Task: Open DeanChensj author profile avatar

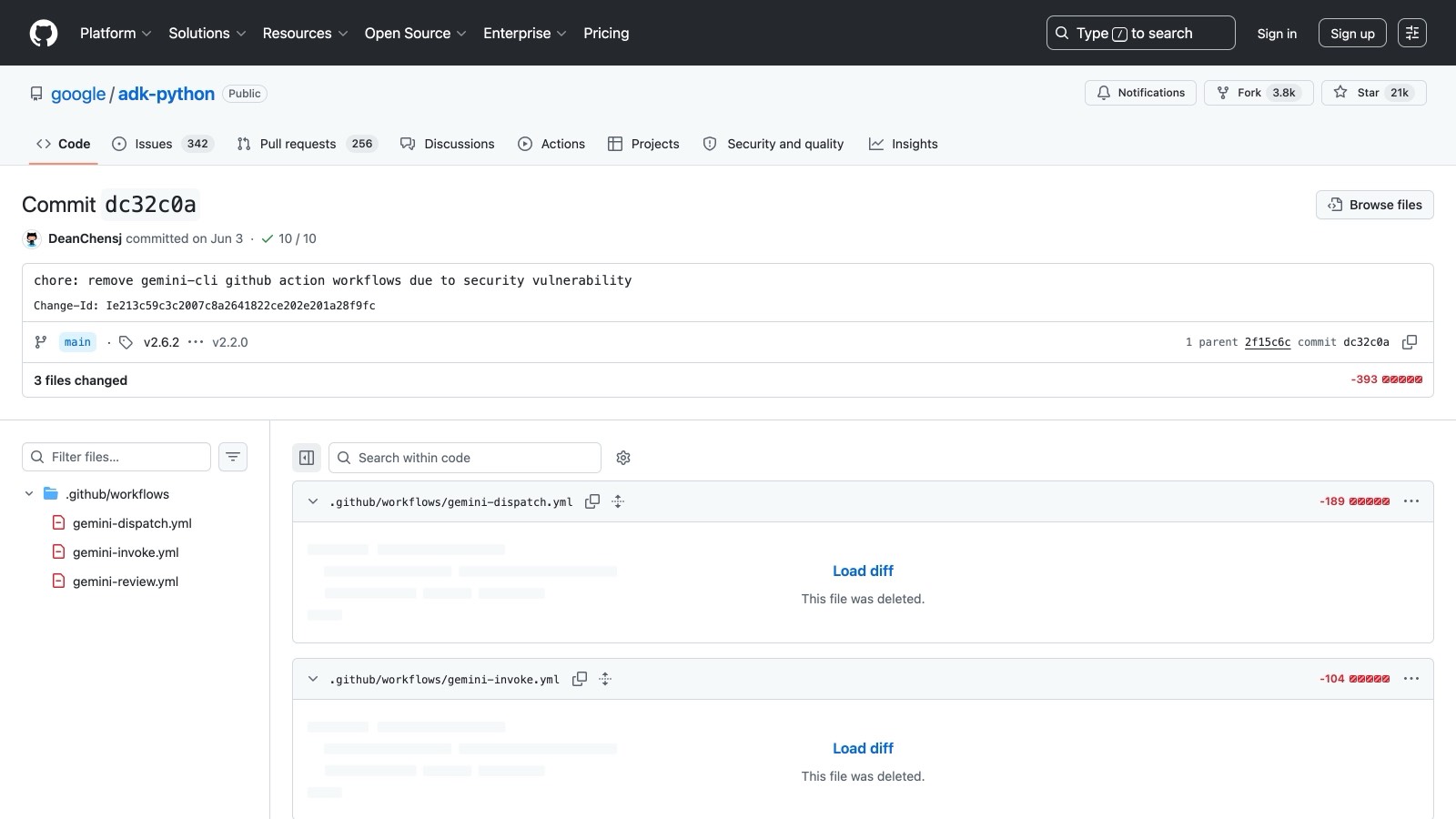Action: (32, 238)
